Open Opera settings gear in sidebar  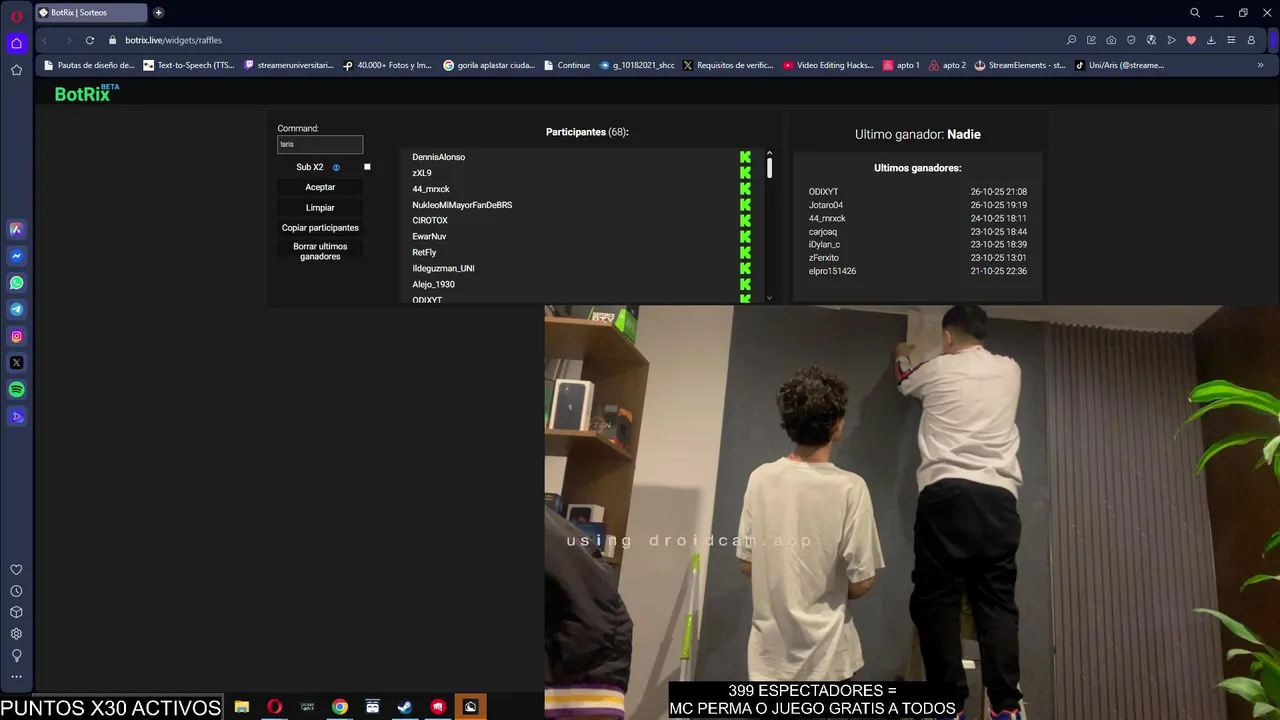[16, 634]
